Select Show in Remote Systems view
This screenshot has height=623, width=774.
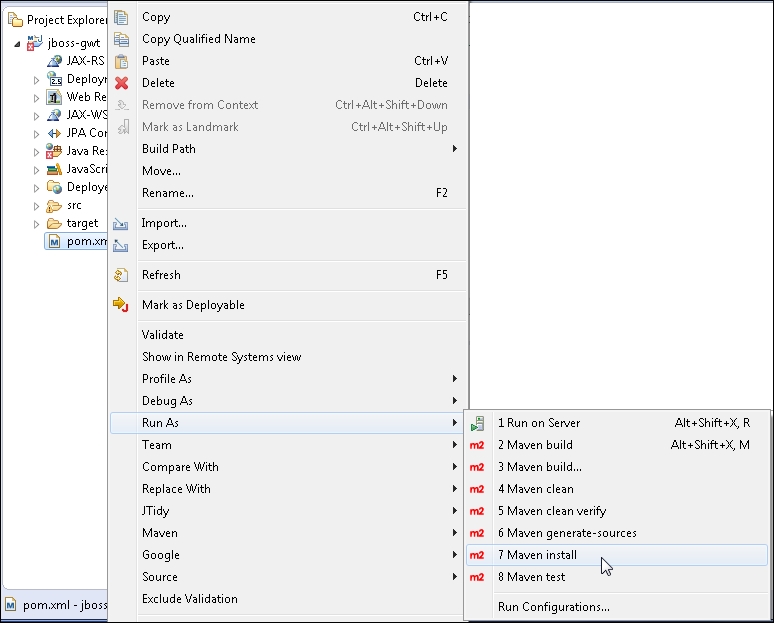[x=288, y=357]
